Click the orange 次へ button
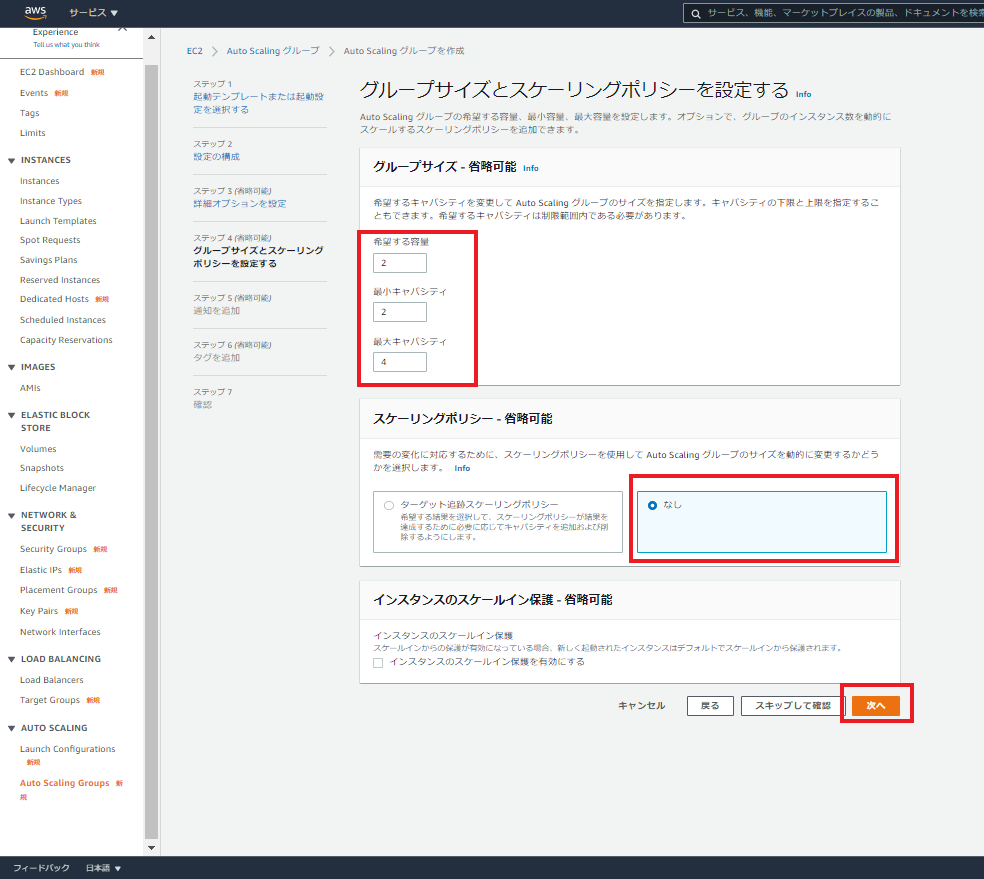Viewport: 984px width, 879px height. 875,706
